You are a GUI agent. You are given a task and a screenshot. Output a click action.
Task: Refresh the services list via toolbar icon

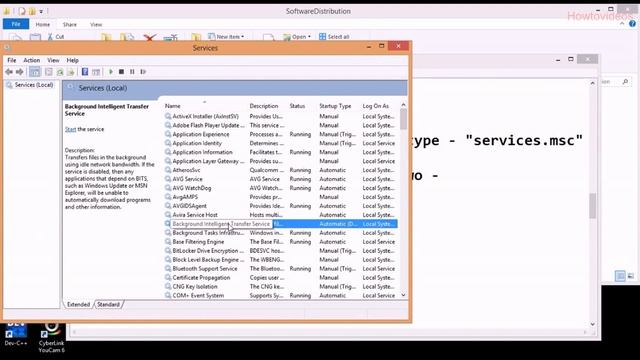60,72
